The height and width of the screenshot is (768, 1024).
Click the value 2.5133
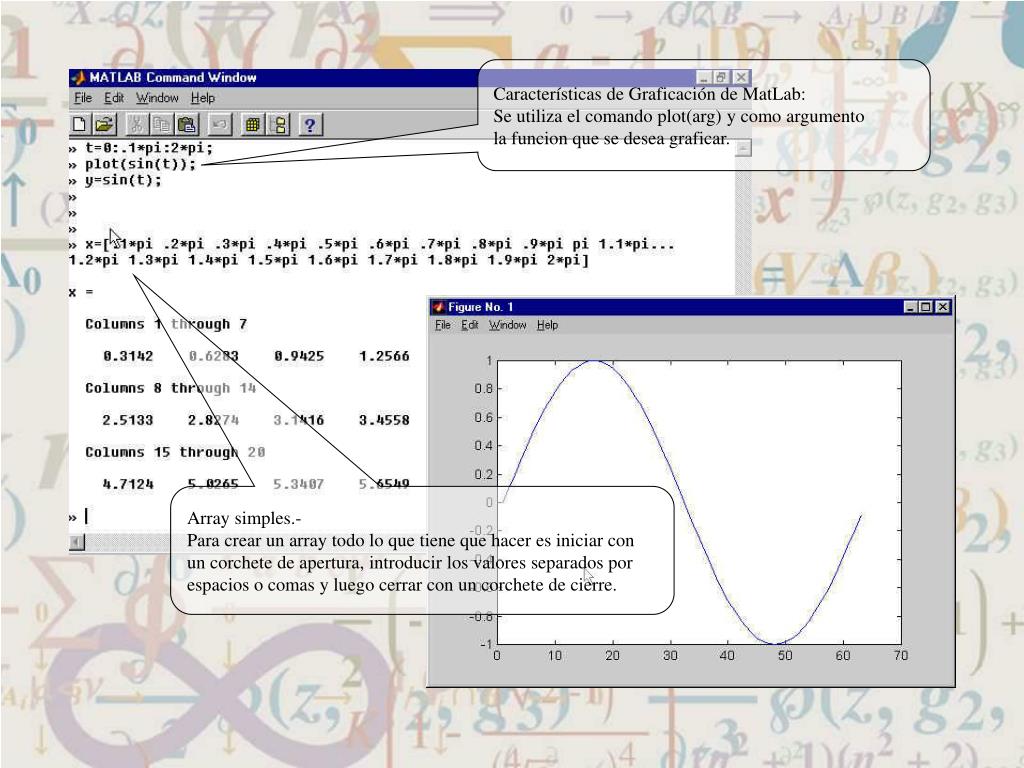pyautogui.click(x=128, y=420)
